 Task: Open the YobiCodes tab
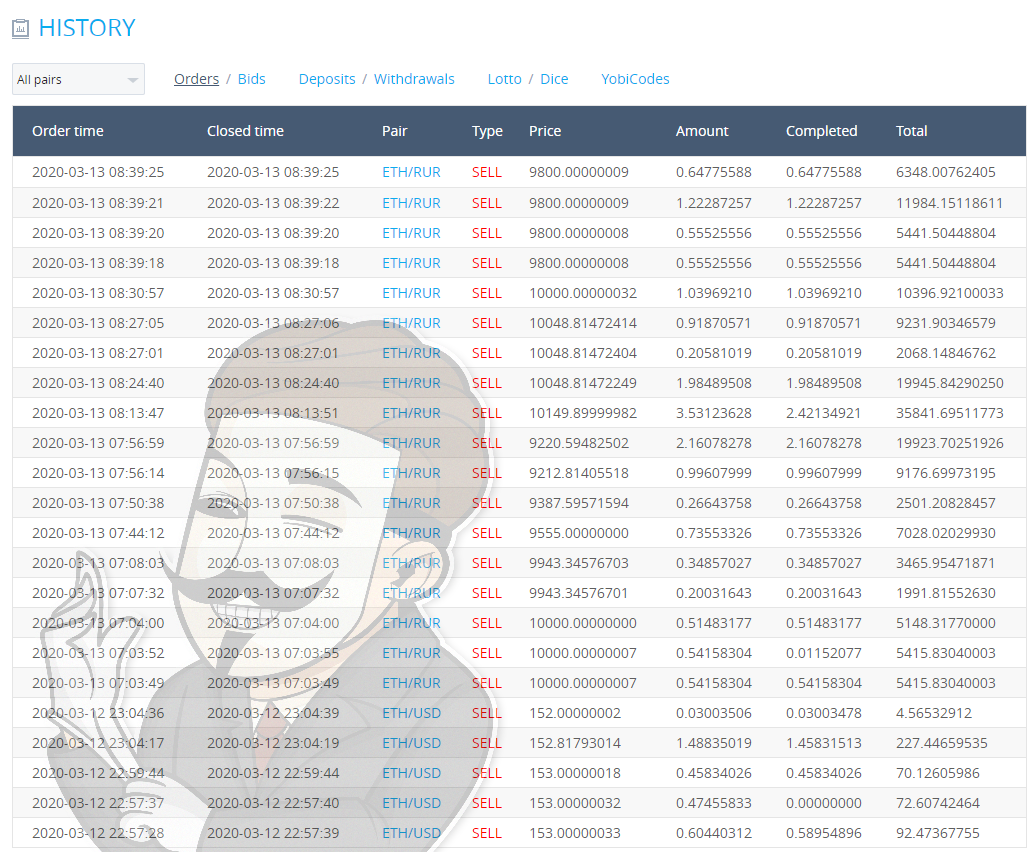(x=635, y=79)
